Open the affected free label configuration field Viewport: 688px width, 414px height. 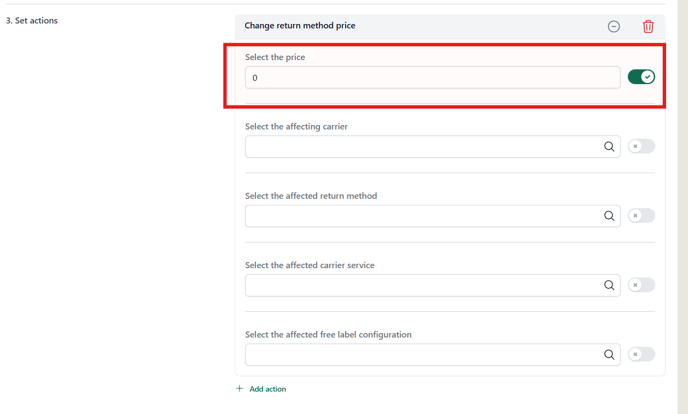coord(433,354)
